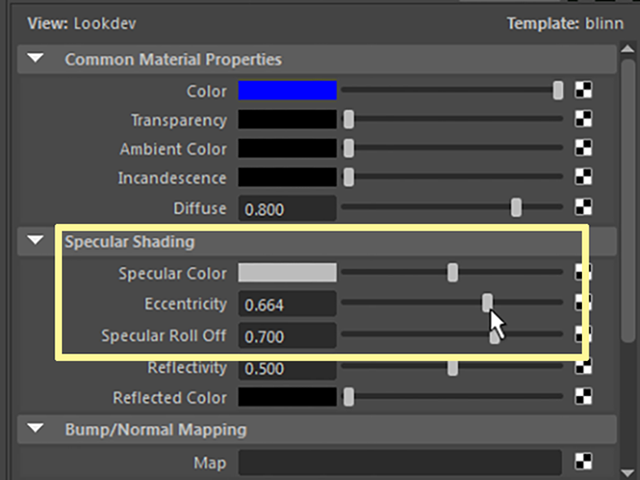Click the grey Specular Color swatch

tap(287, 272)
